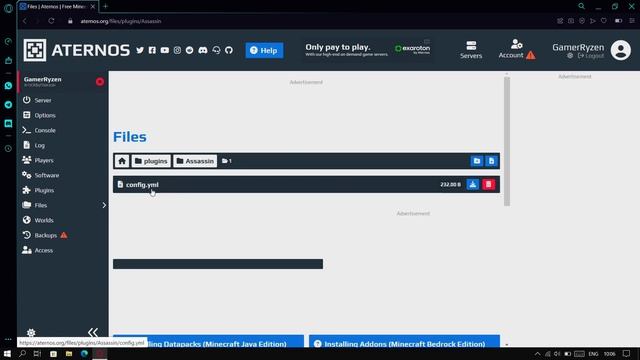Open the Aternos Reddit icon
640x360 pixels.
(189, 50)
